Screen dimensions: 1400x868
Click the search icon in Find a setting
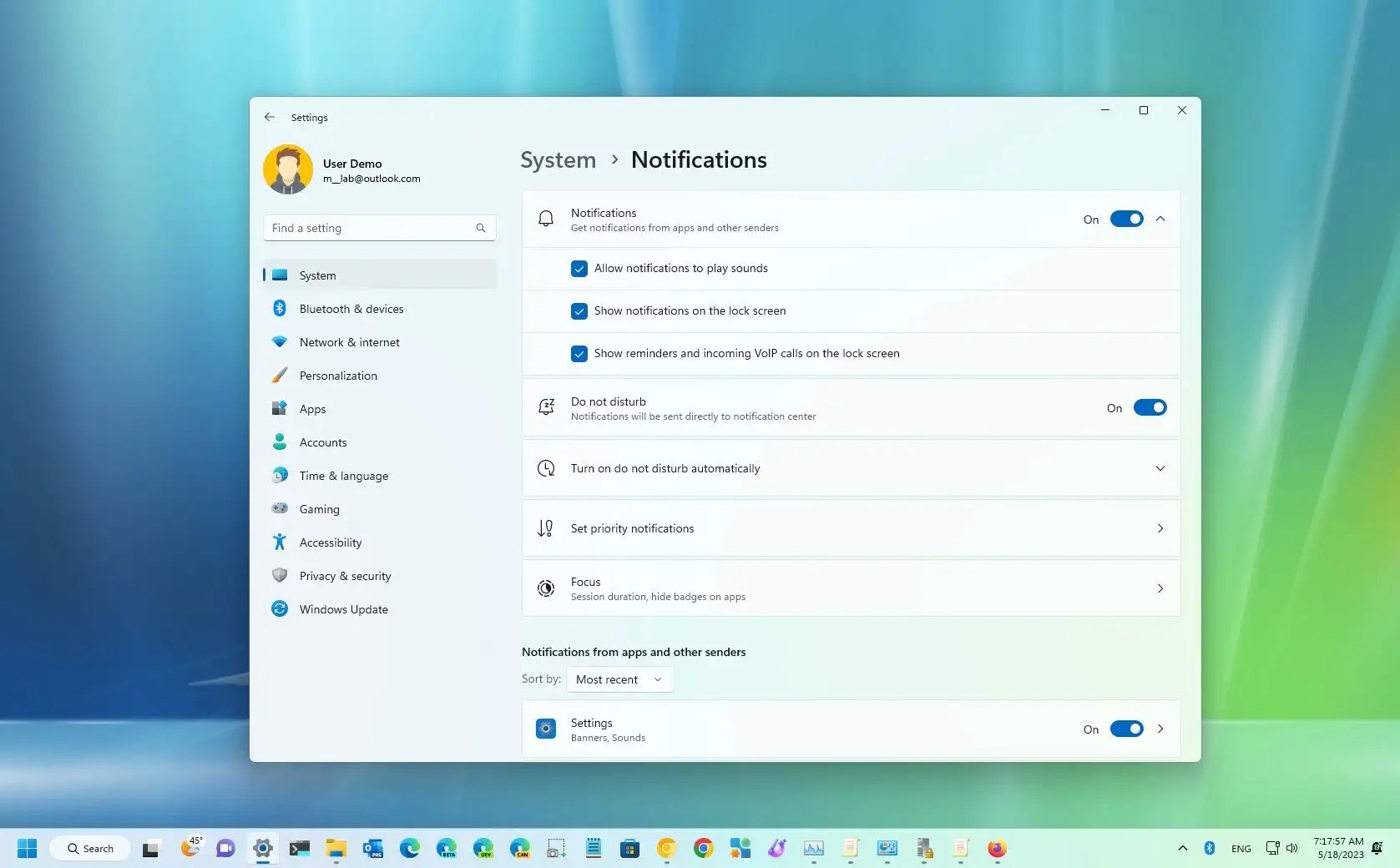pyautogui.click(x=480, y=227)
